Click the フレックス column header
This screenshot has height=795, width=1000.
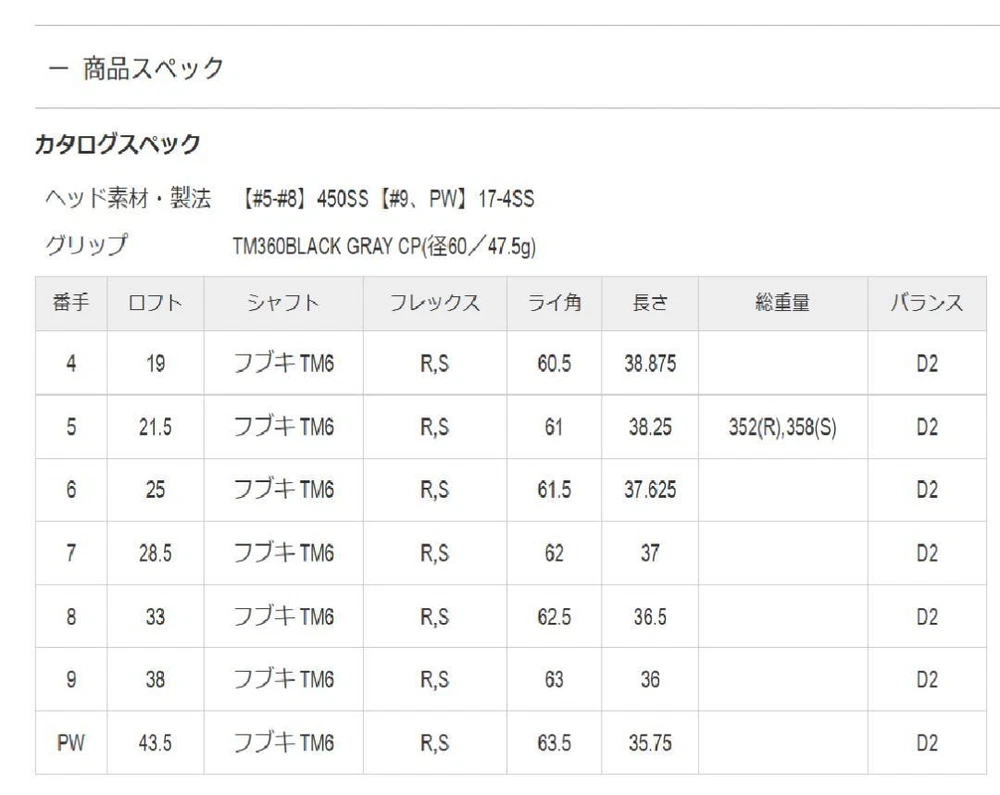click(x=434, y=303)
